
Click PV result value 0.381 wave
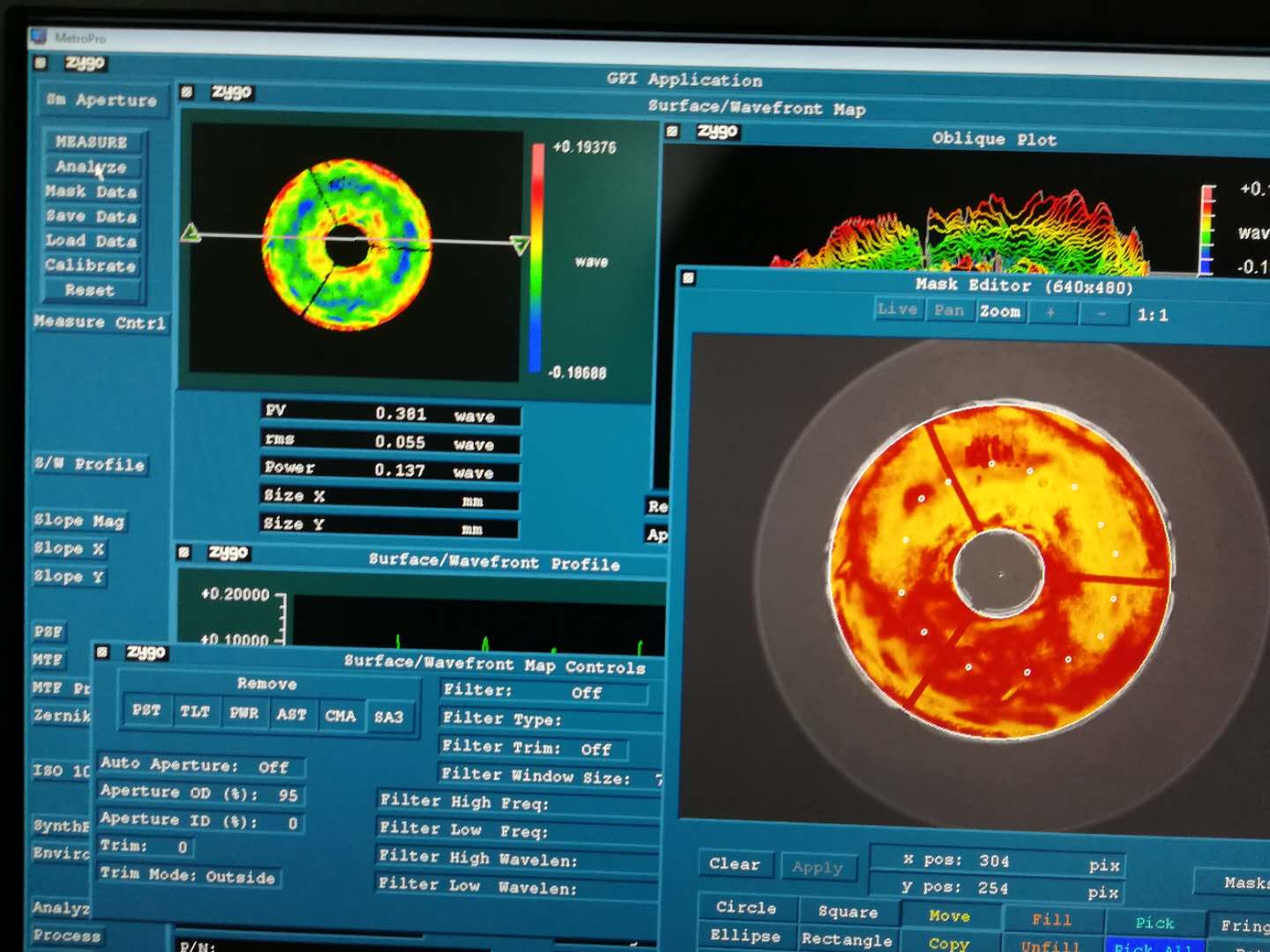click(x=392, y=413)
